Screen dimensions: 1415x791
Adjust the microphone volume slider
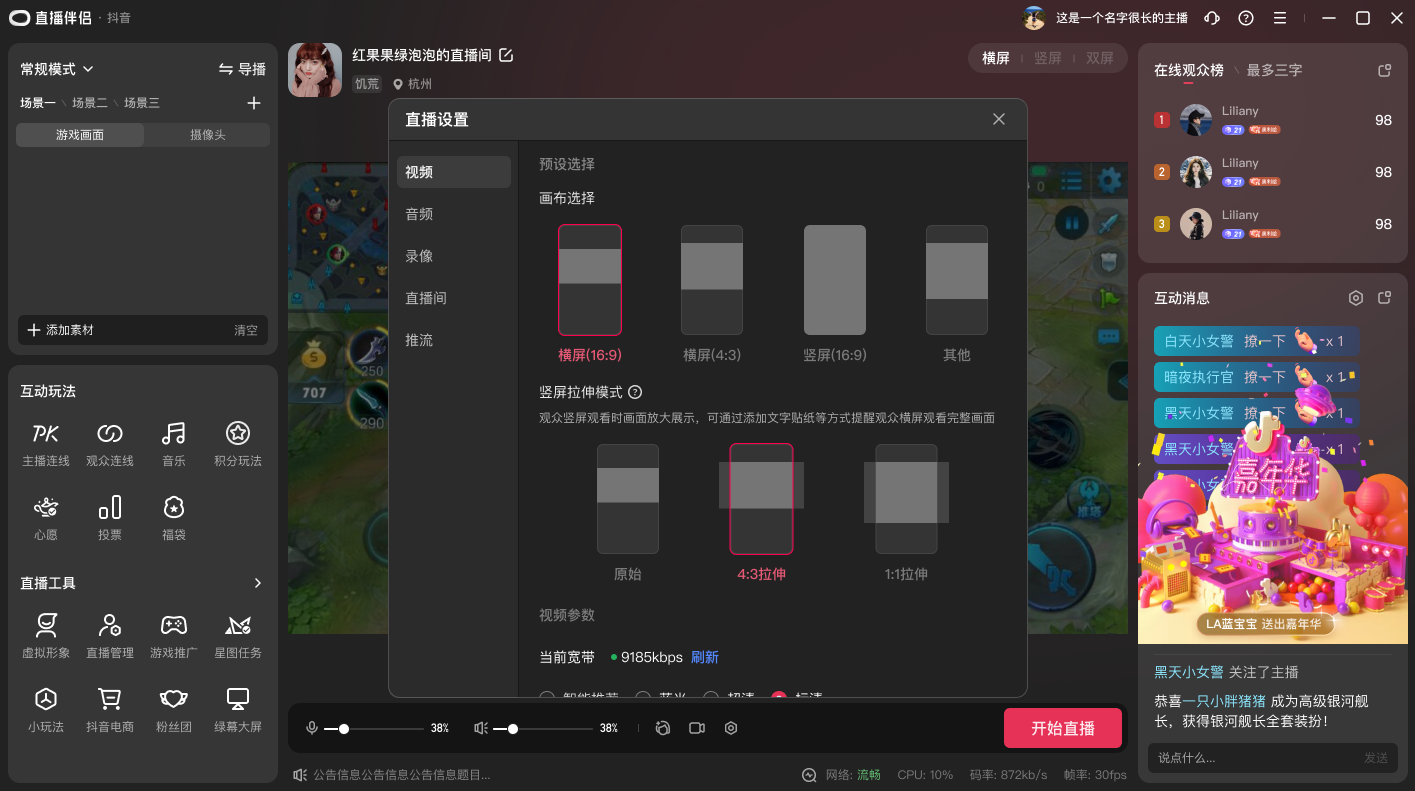374,729
